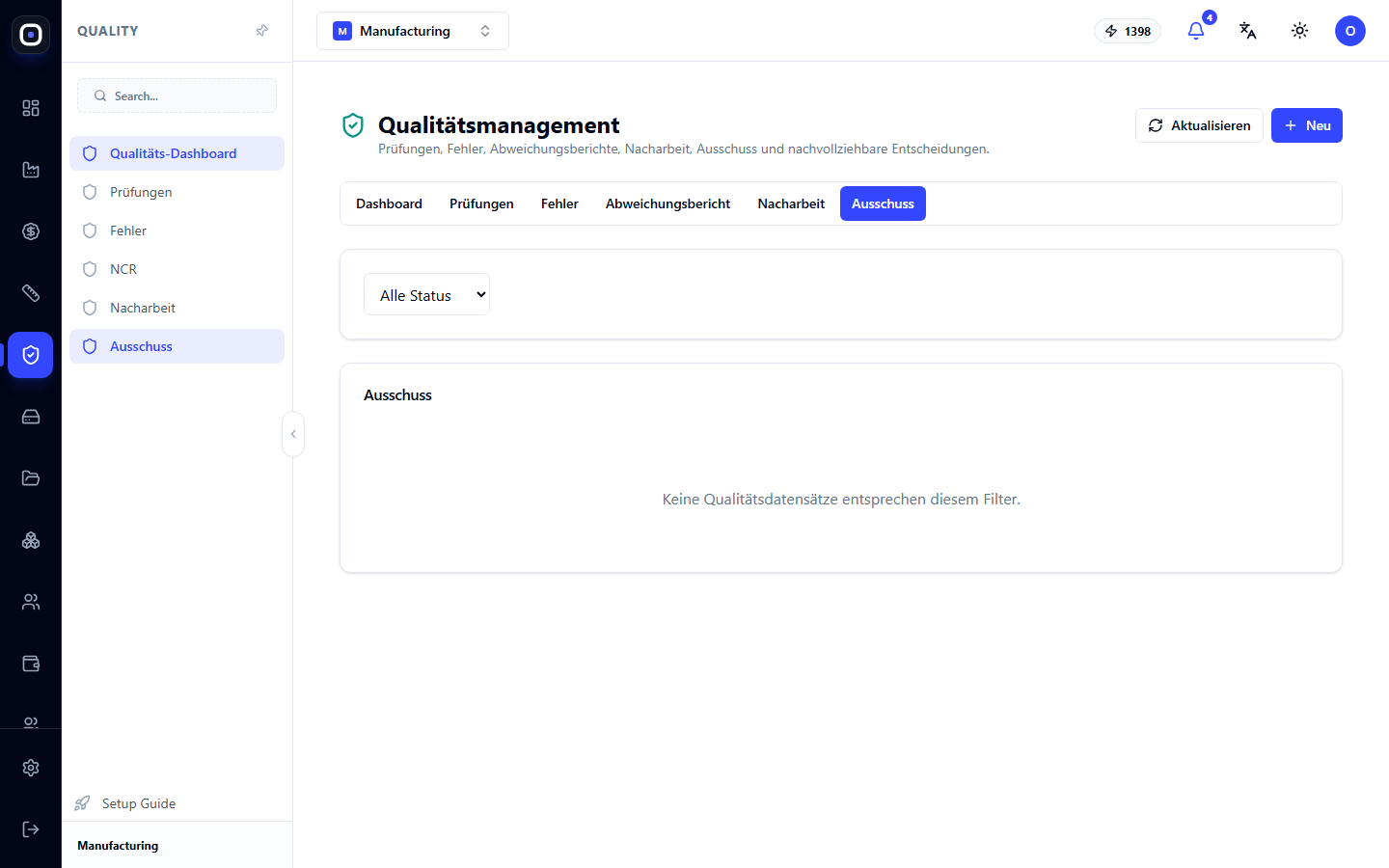This screenshot has width=1389, height=868.
Task: Open the hard drive icon in rail
Action: tap(31, 417)
